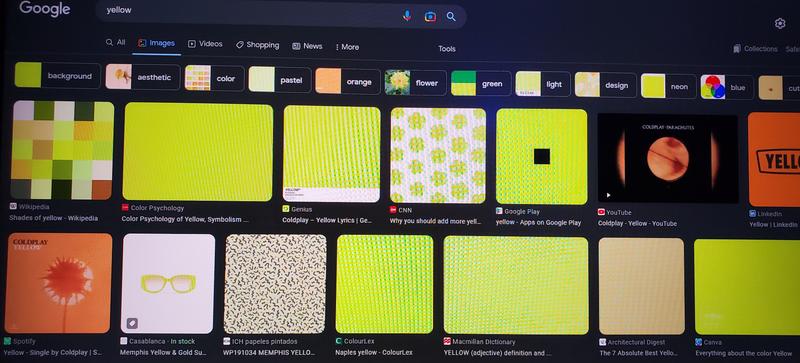Open Canva yellow color image

pos(747,287)
